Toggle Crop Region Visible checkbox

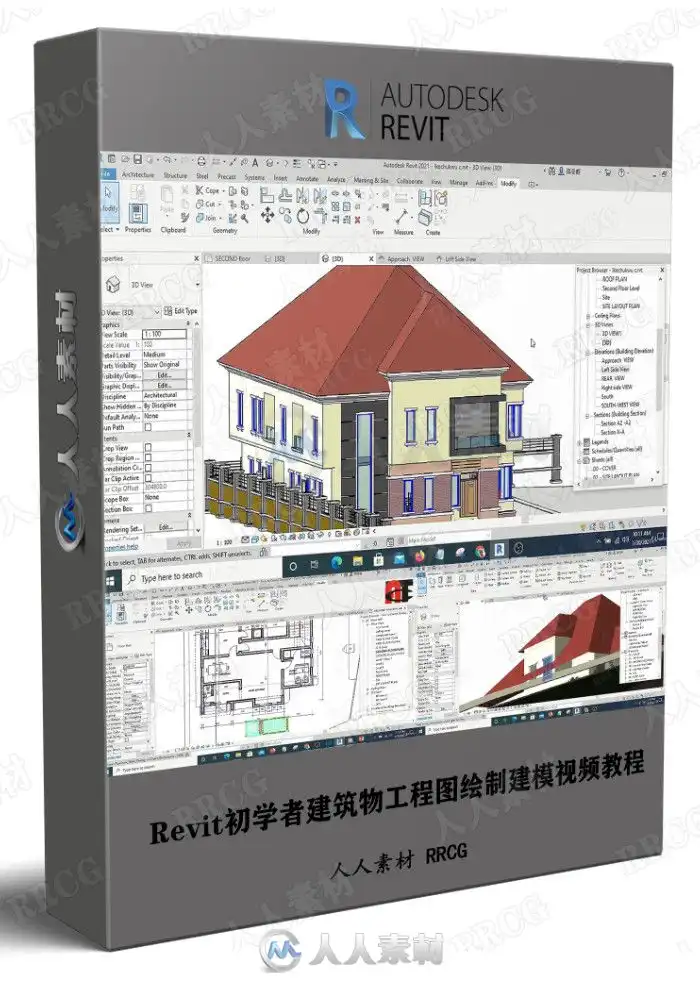point(148,458)
